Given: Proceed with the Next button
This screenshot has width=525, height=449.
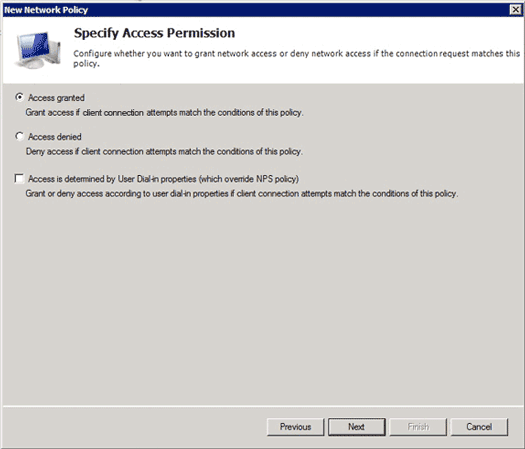Looking at the screenshot, I should tap(357, 427).
